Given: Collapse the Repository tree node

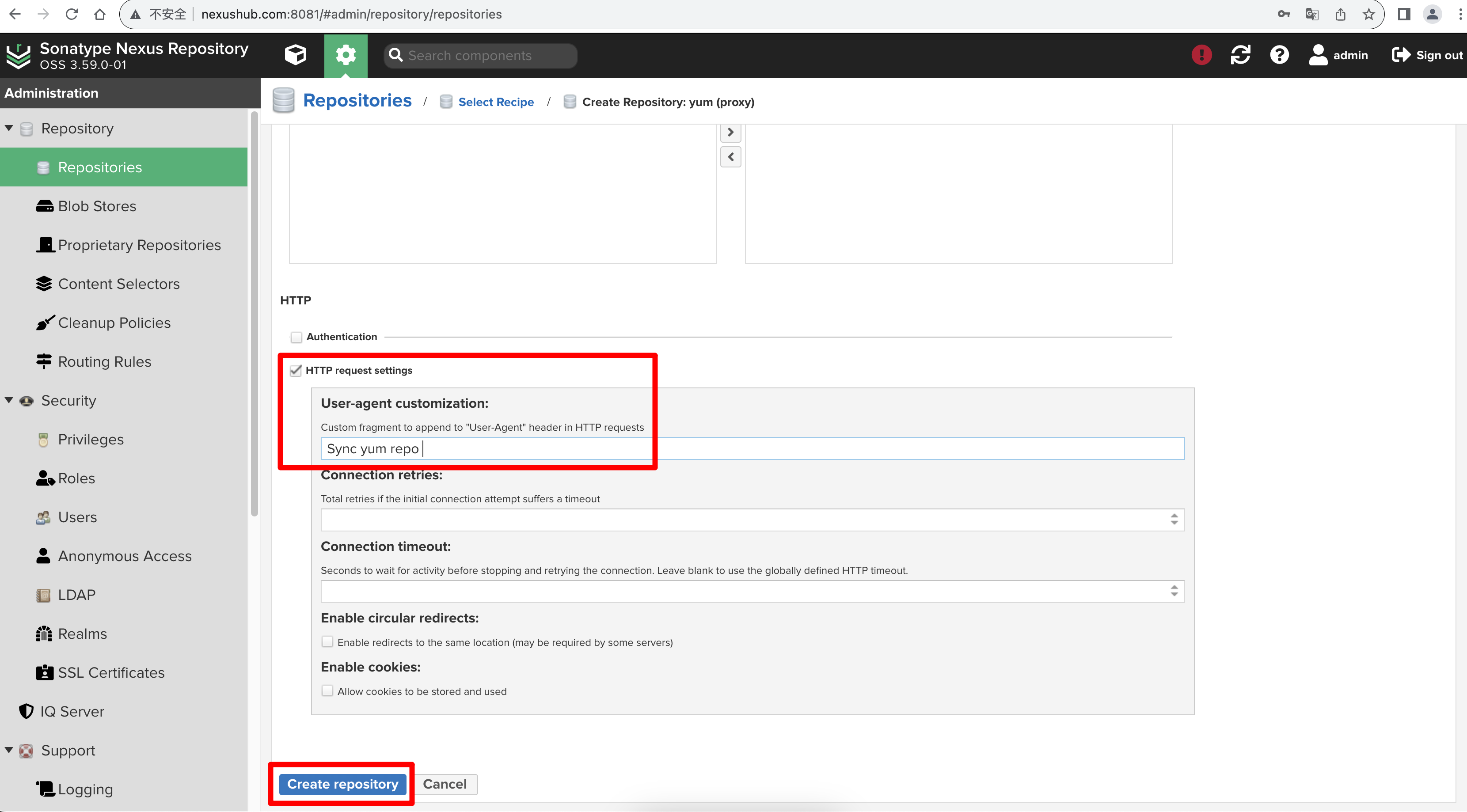Looking at the screenshot, I should [x=9, y=128].
